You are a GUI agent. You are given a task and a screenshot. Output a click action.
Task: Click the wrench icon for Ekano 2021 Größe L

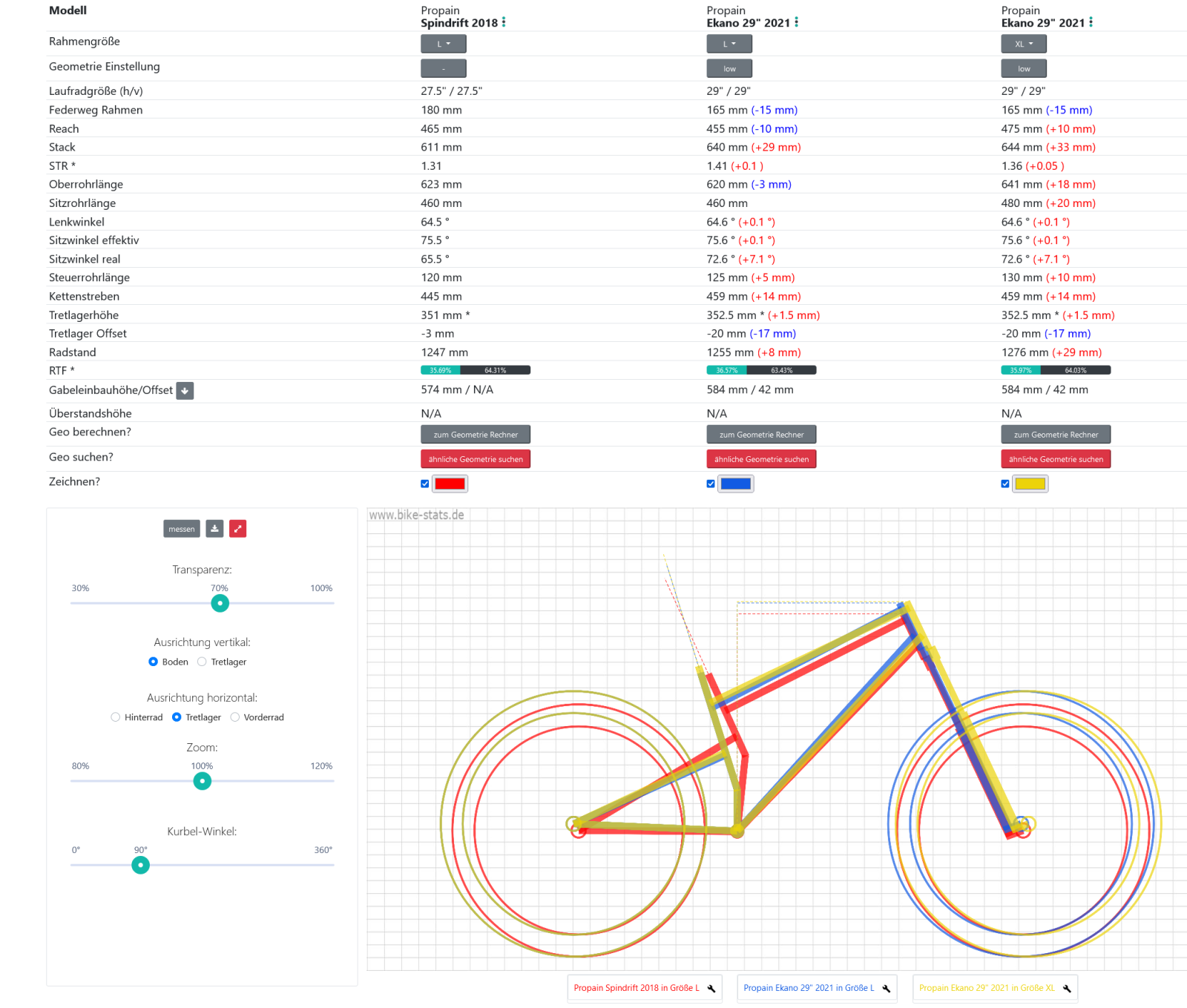886,989
